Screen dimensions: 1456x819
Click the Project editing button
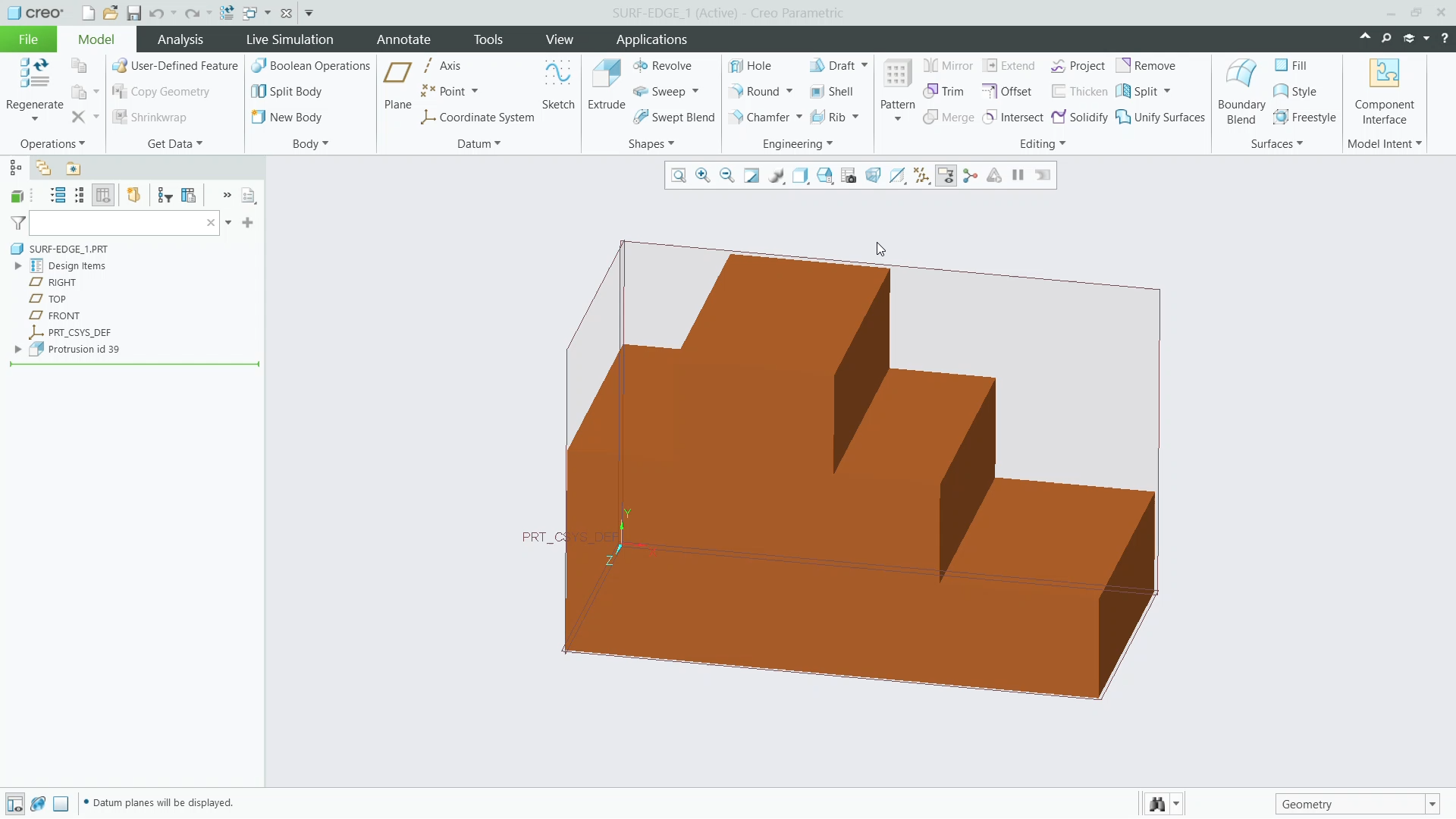coord(1078,66)
